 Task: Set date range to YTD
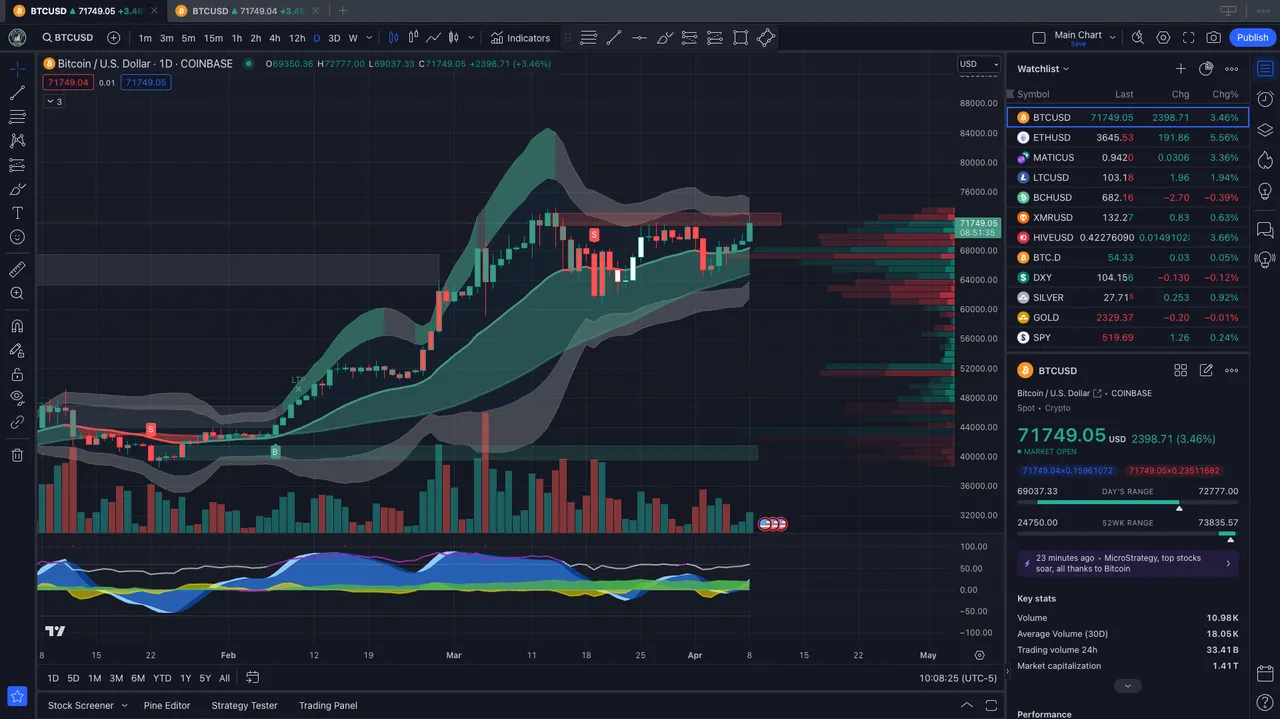(x=162, y=678)
